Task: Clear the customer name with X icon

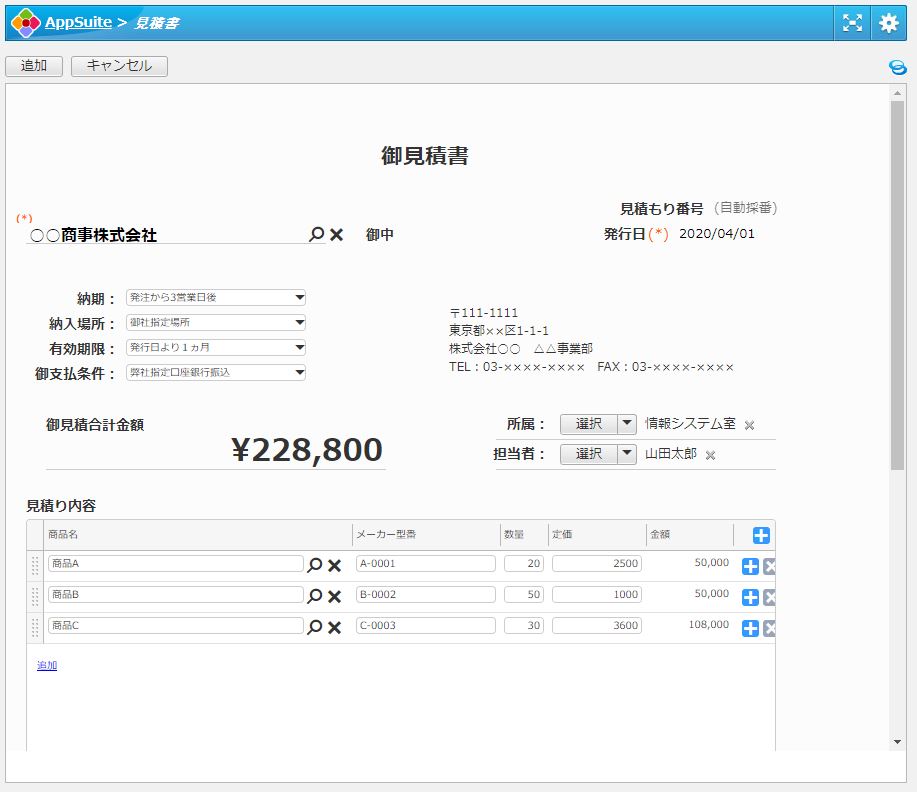Action: pyautogui.click(x=337, y=234)
